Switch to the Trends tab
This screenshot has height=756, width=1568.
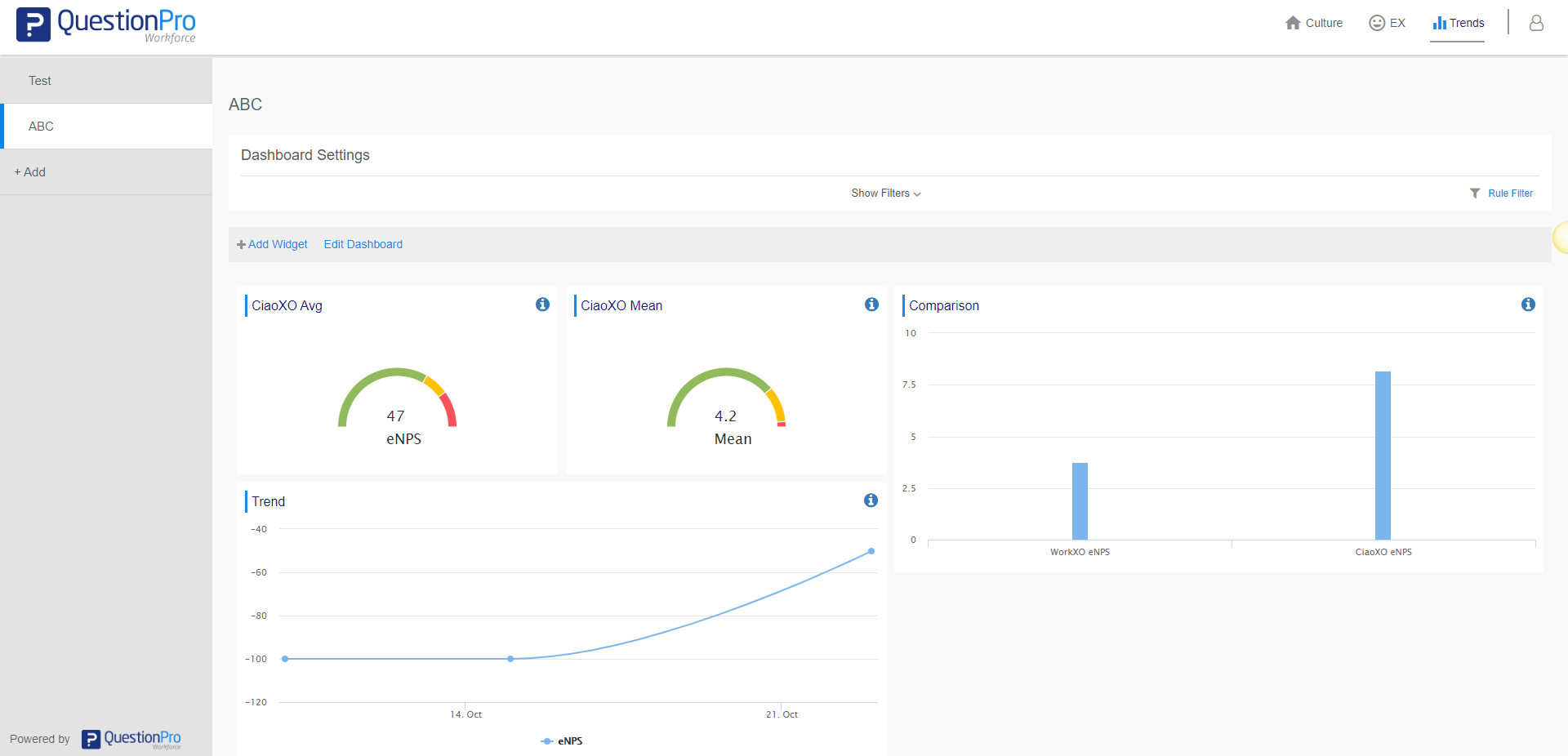point(1458,23)
